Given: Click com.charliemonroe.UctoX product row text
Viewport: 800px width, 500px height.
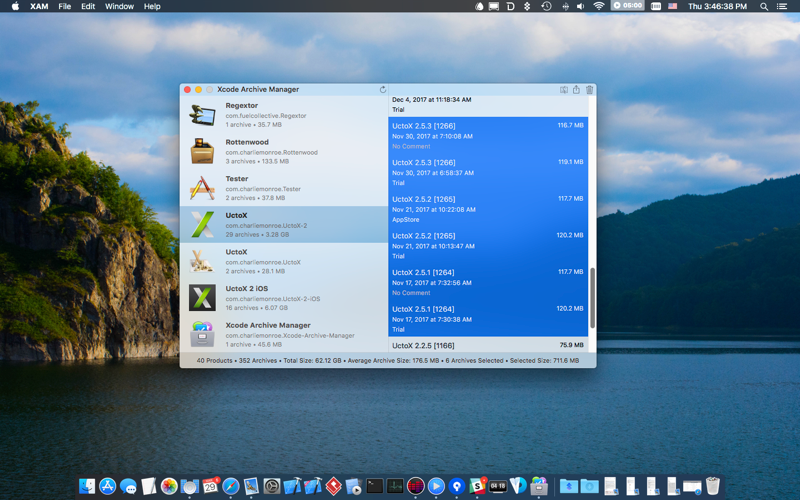Looking at the screenshot, I should pyautogui.click(x=263, y=262).
